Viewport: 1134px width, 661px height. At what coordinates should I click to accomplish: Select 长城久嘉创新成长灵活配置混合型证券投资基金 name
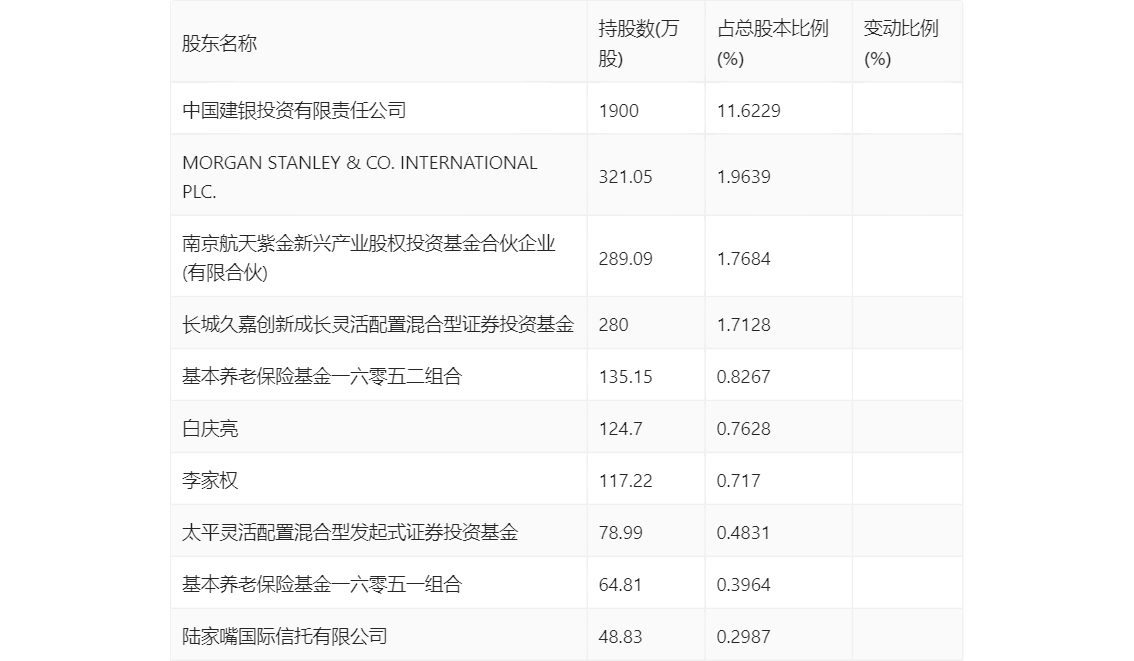[378, 325]
